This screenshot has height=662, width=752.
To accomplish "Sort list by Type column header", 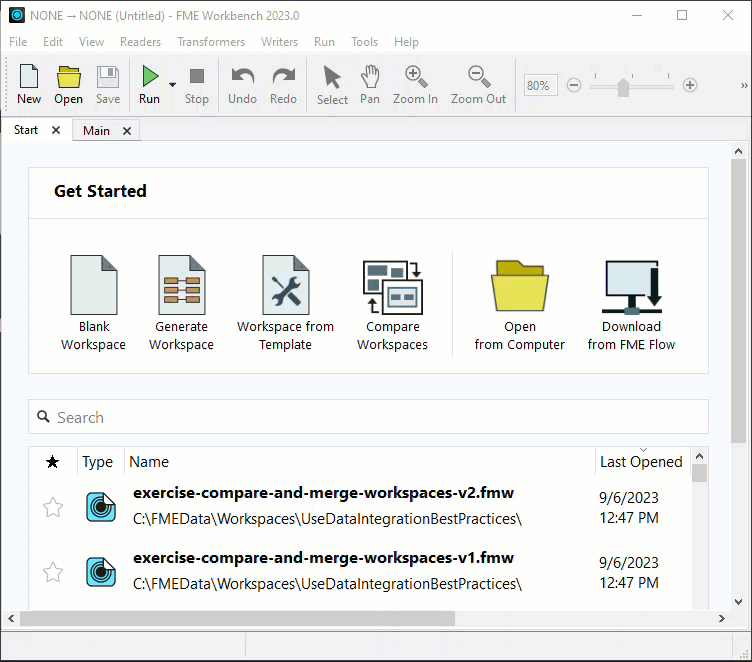I will [98, 461].
